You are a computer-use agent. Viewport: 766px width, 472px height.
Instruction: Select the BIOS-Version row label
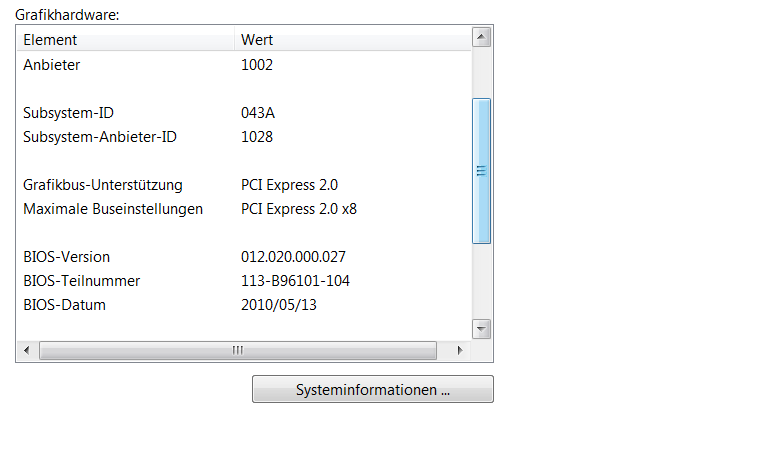[66, 257]
